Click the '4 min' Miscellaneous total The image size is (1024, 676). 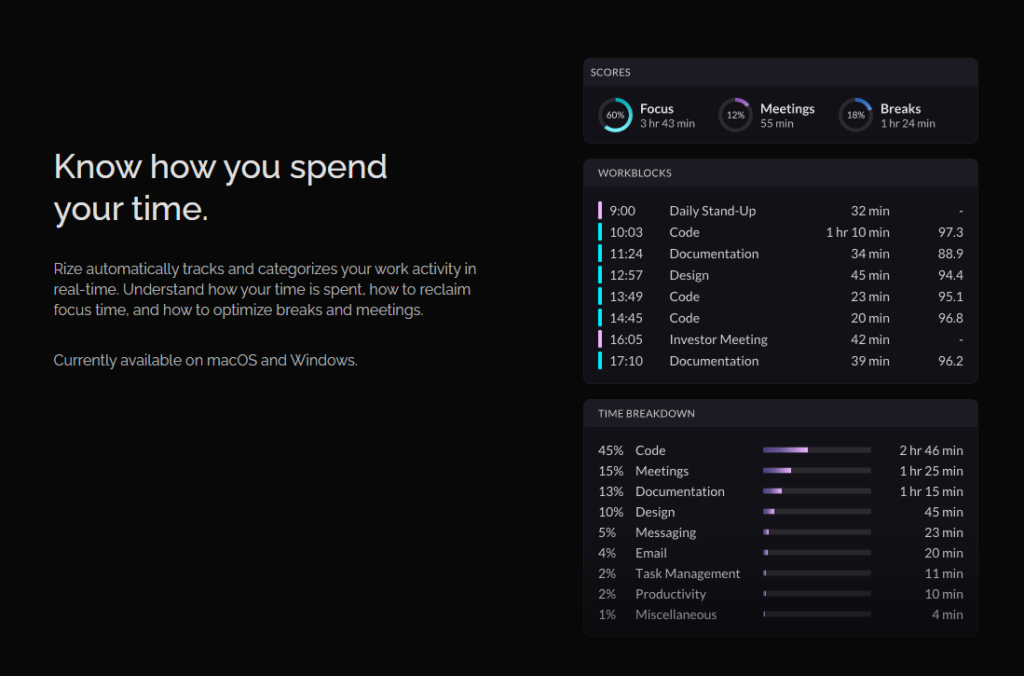click(947, 615)
